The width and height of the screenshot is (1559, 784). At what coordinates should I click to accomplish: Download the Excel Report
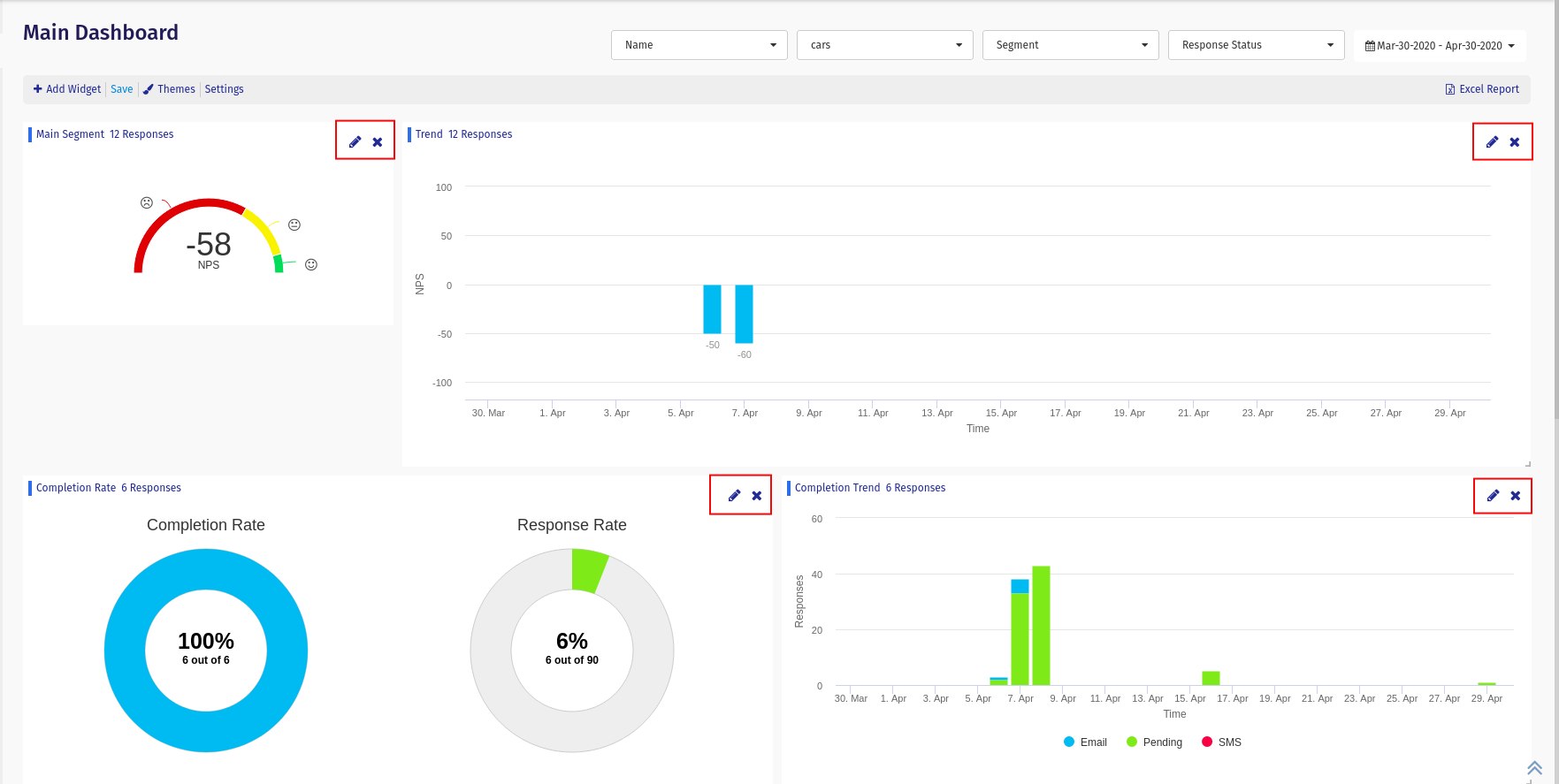1482,89
